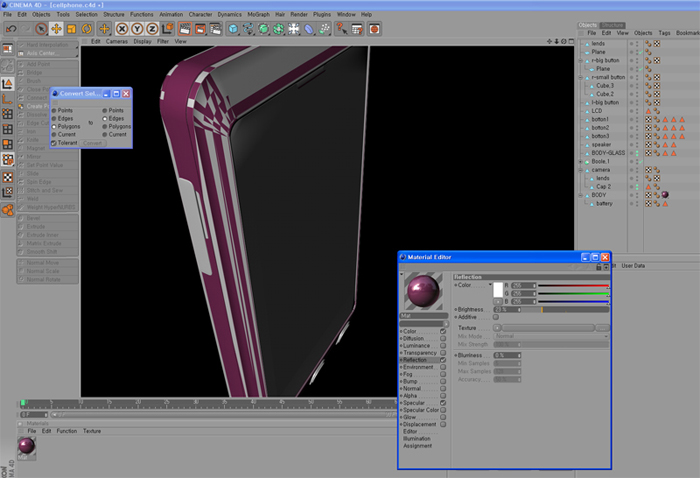Select right Polygons radio in Convert Selection
This screenshot has height=478, width=700.
[105, 127]
